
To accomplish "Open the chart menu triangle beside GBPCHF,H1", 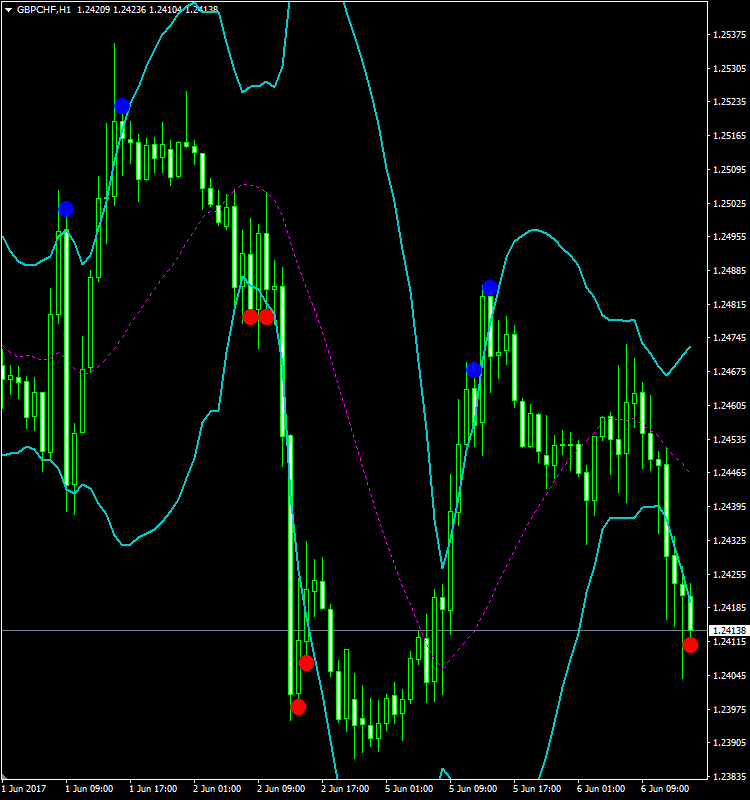I will (x=8, y=10).
